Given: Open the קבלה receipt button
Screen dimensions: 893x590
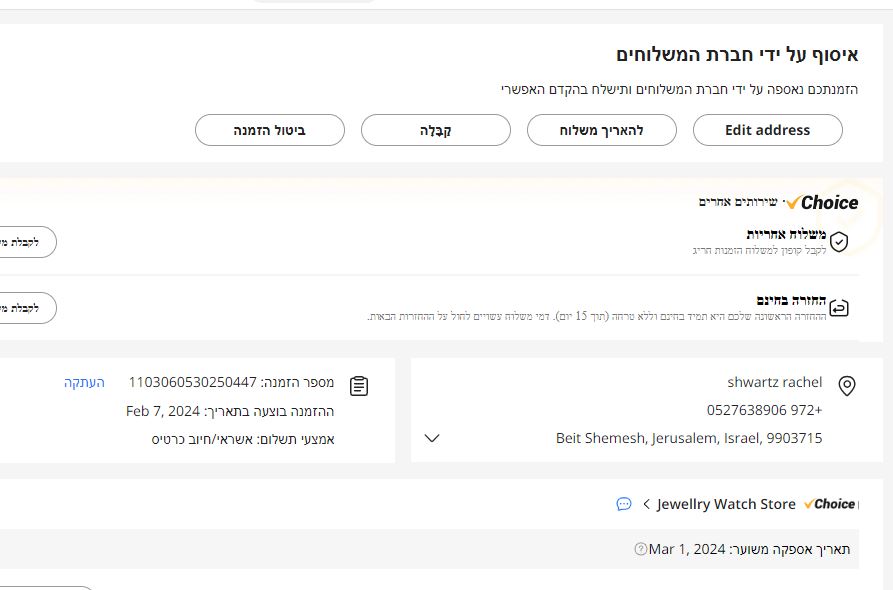Looking at the screenshot, I should (435, 130).
